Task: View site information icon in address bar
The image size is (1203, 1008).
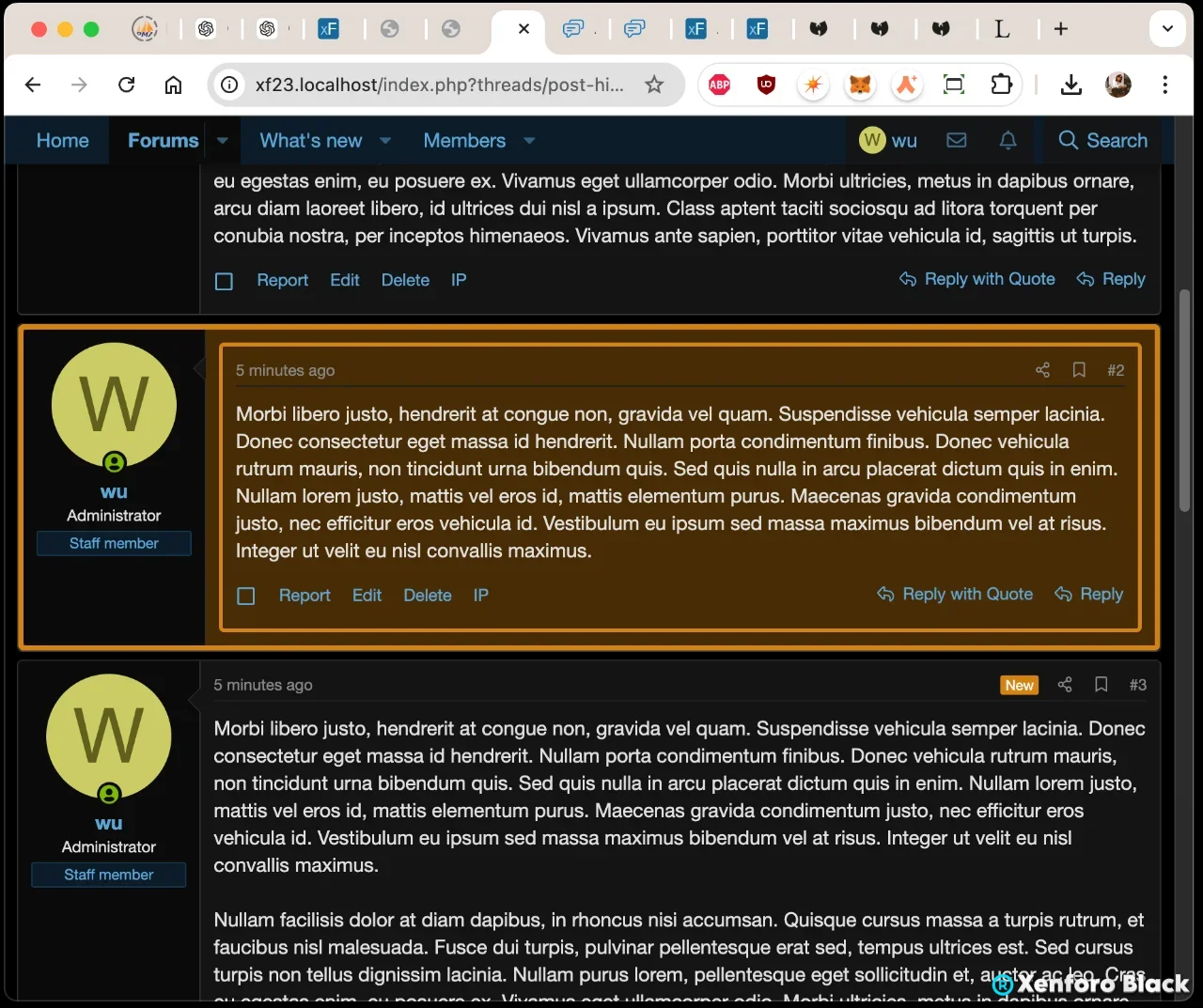Action: tap(229, 85)
